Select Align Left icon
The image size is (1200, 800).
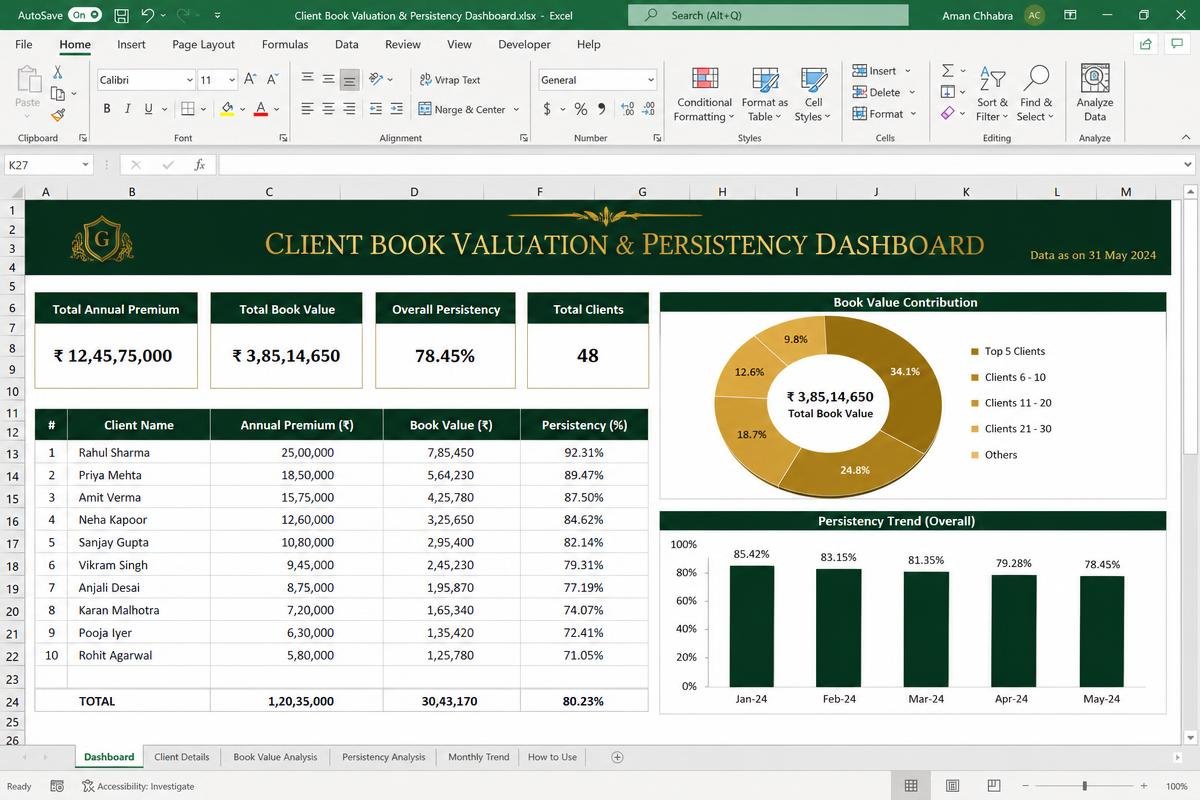307,109
